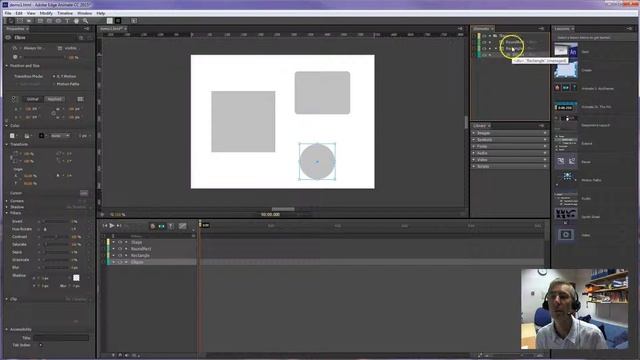Select the X, Y Motion radio button
The height and width of the screenshot is (360, 640).
54,76
